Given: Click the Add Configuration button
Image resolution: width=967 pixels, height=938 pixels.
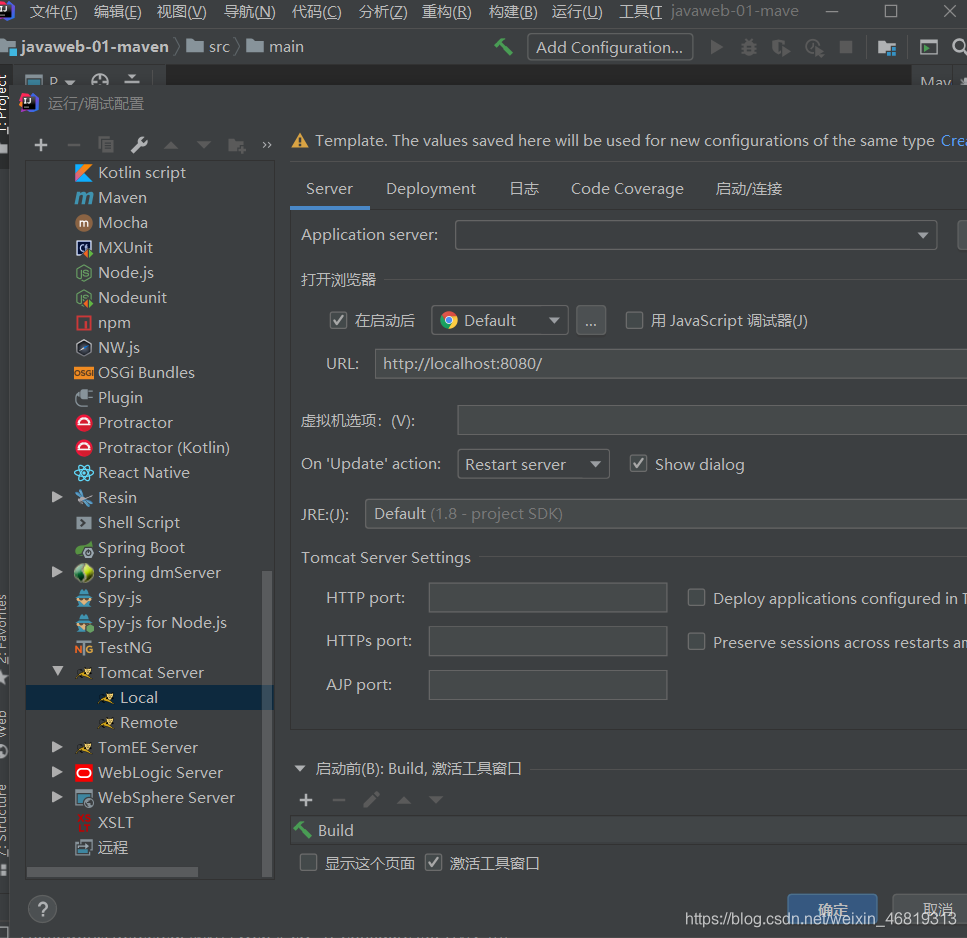Looking at the screenshot, I should pyautogui.click(x=609, y=47).
